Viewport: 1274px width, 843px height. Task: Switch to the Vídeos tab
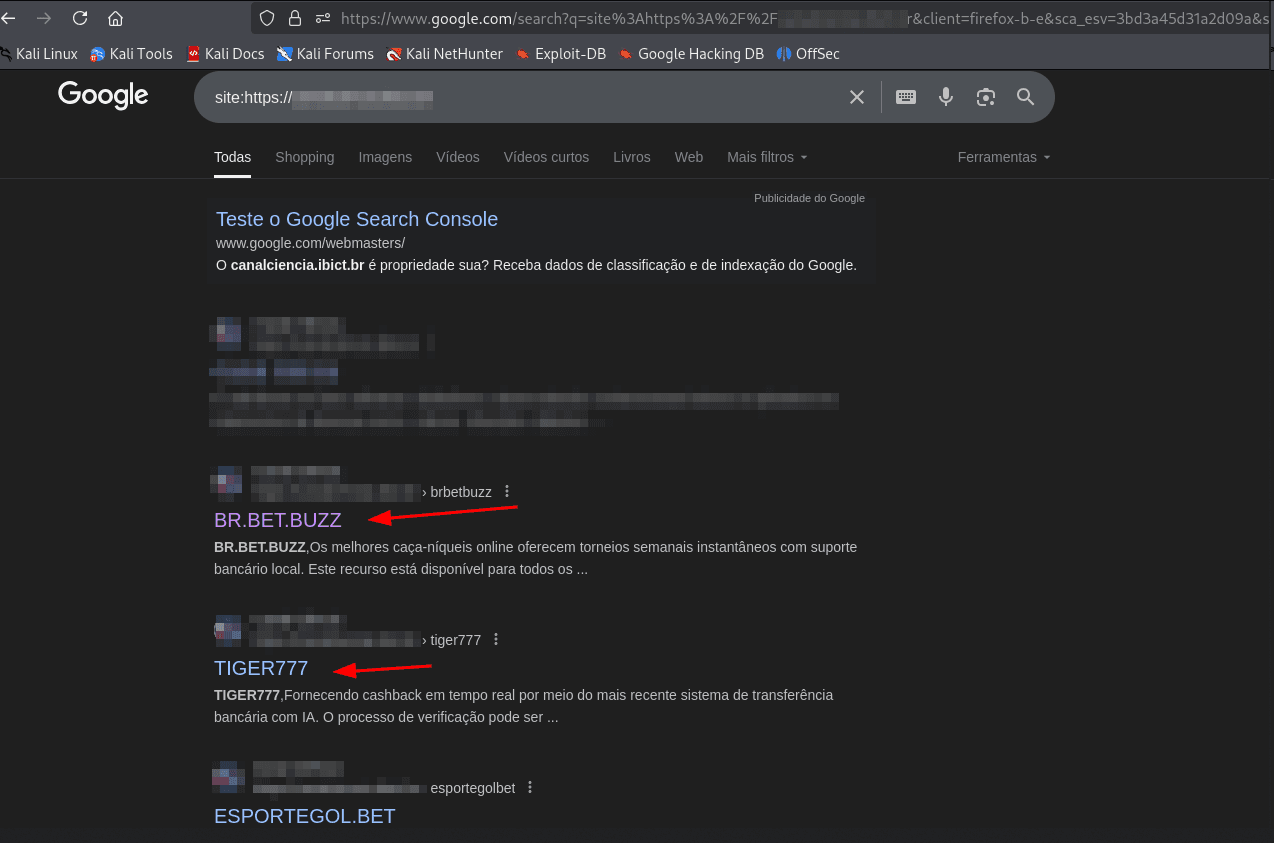click(x=458, y=157)
